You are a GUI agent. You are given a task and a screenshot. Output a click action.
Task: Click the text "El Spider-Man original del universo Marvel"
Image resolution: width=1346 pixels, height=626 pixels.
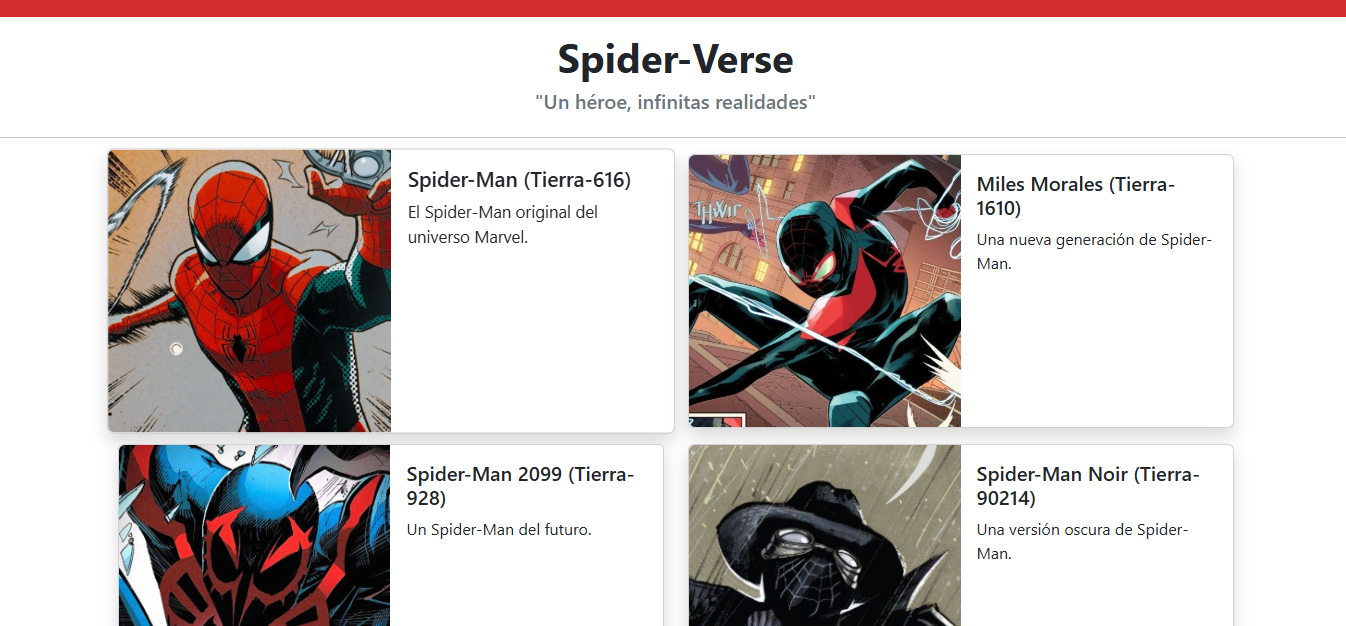tap(503, 225)
